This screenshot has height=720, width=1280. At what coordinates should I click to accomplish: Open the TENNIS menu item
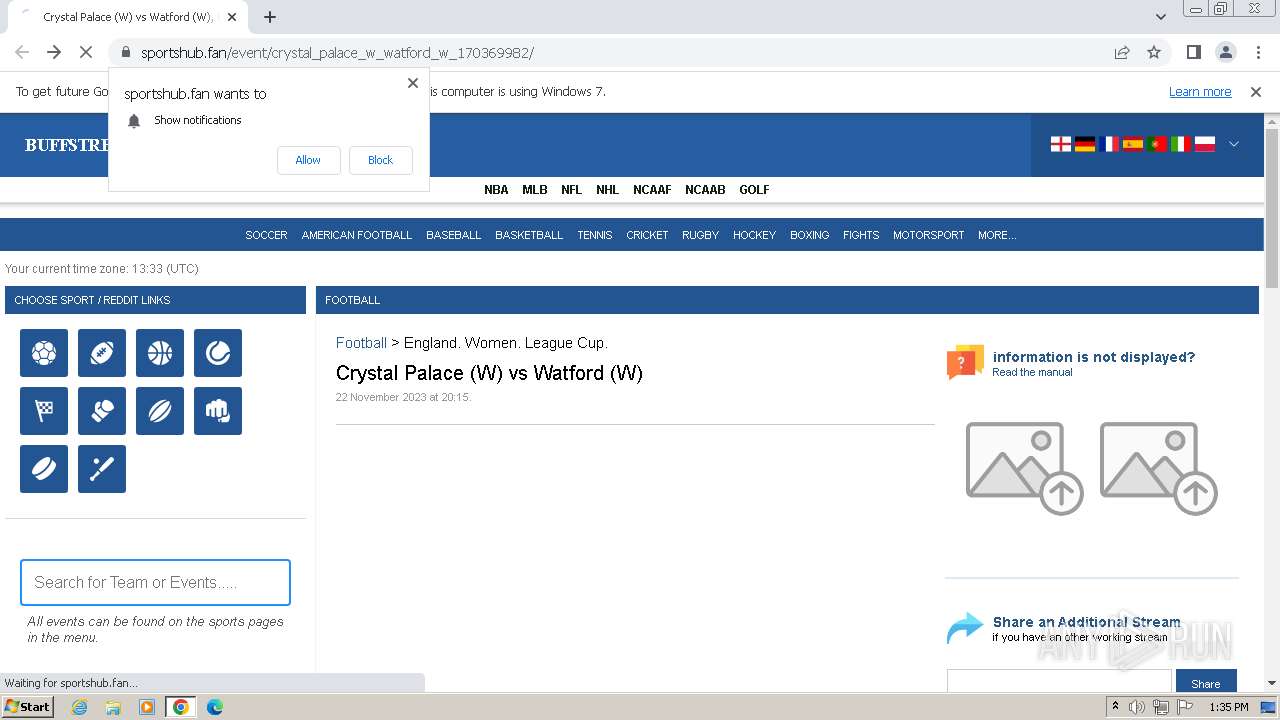595,235
